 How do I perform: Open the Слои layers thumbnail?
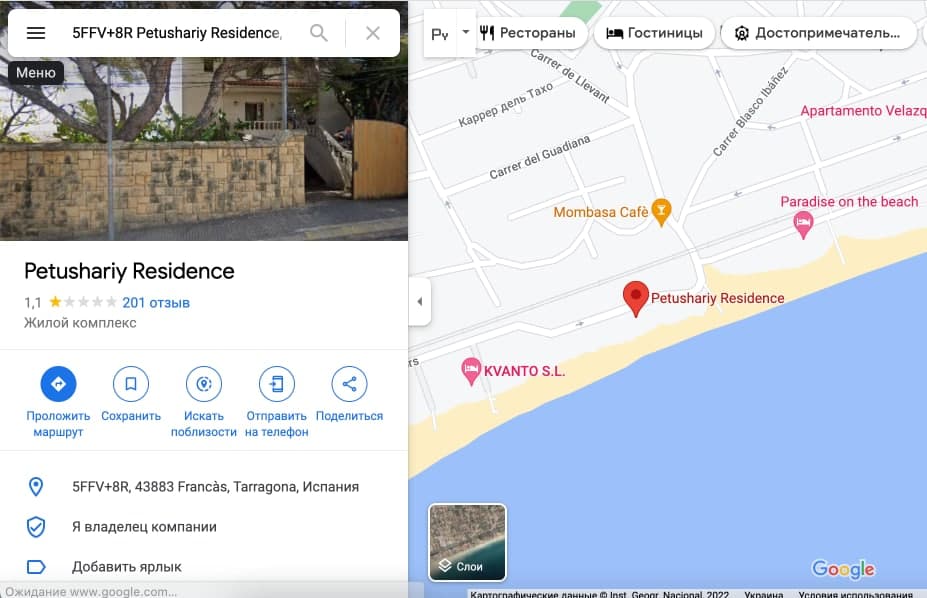point(467,542)
